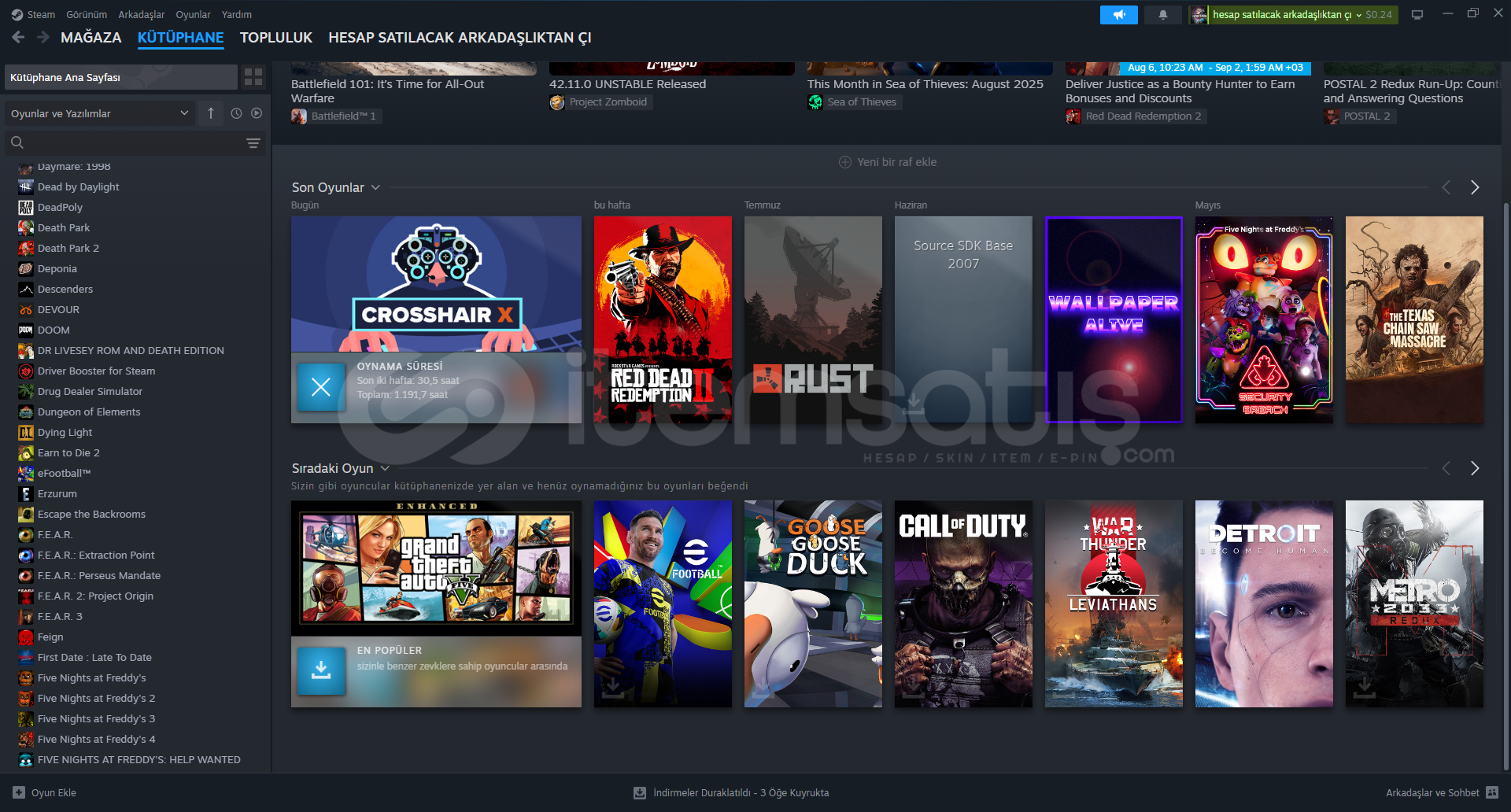Click the Project Zomboid news icon

click(557, 102)
